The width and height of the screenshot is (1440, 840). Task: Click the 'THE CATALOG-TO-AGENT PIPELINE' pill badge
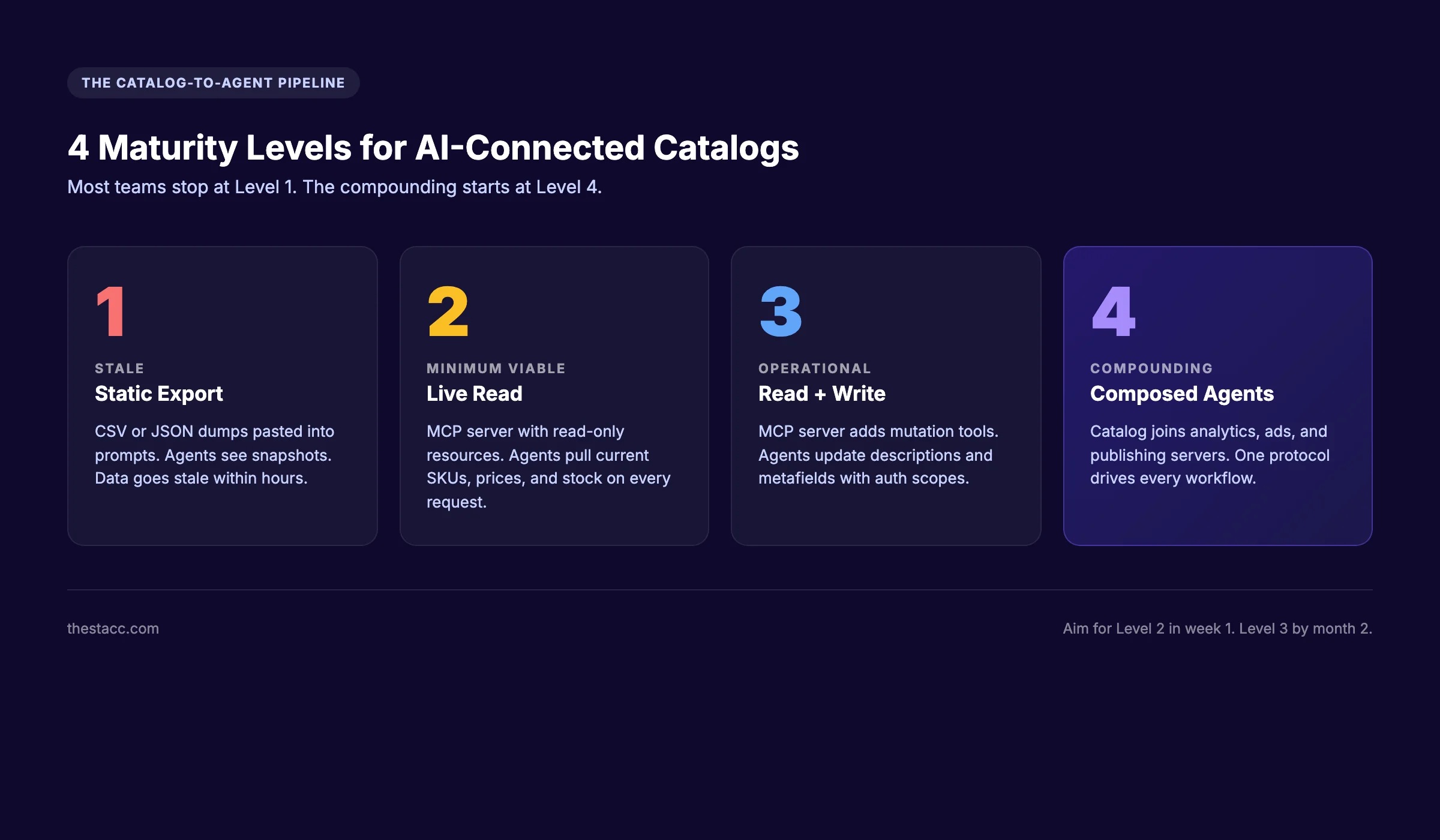pyautogui.click(x=213, y=83)
